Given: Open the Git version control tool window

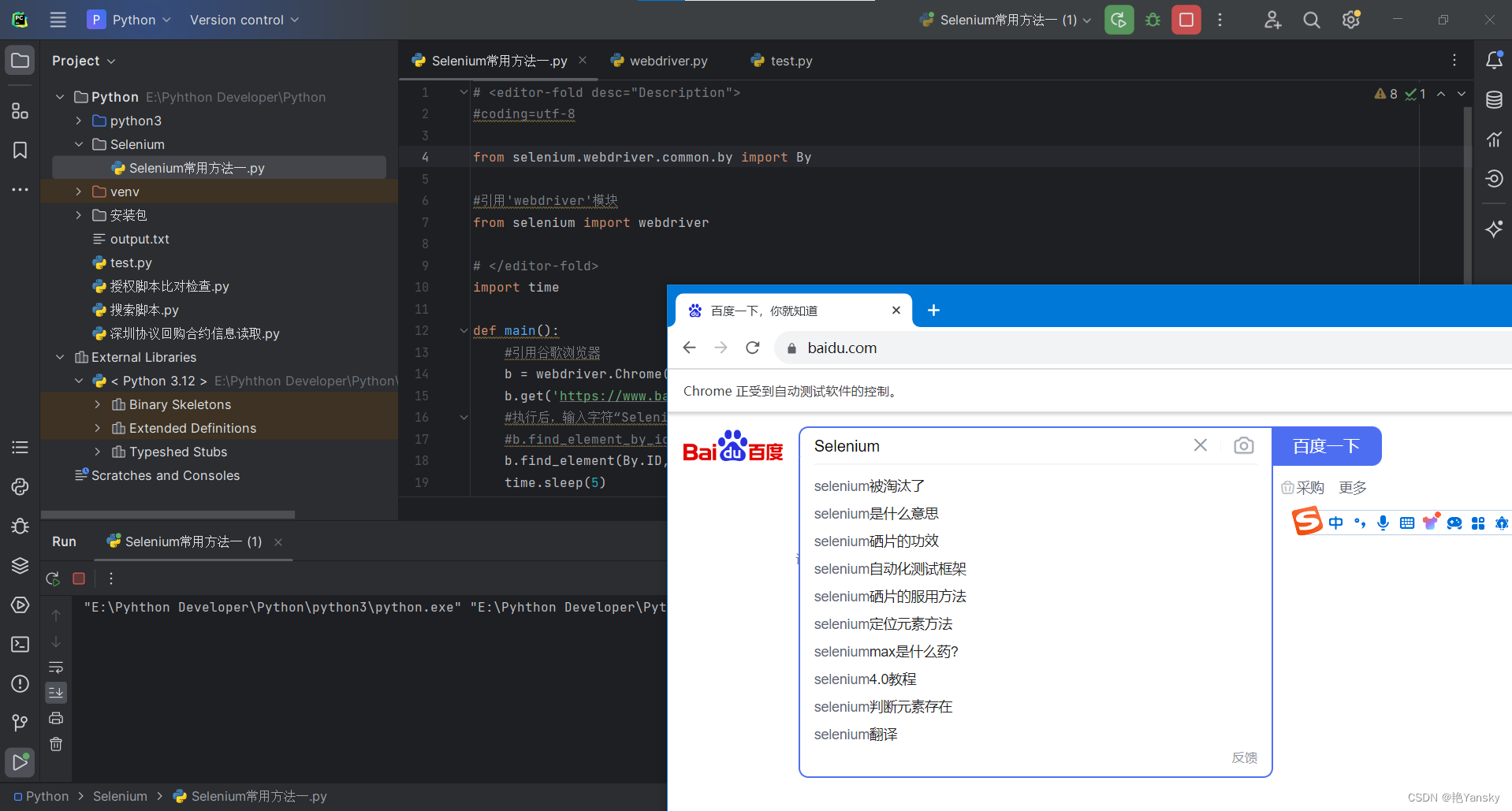Looking at the screenshot, I should pyautogui.click(x=20, y=723).
